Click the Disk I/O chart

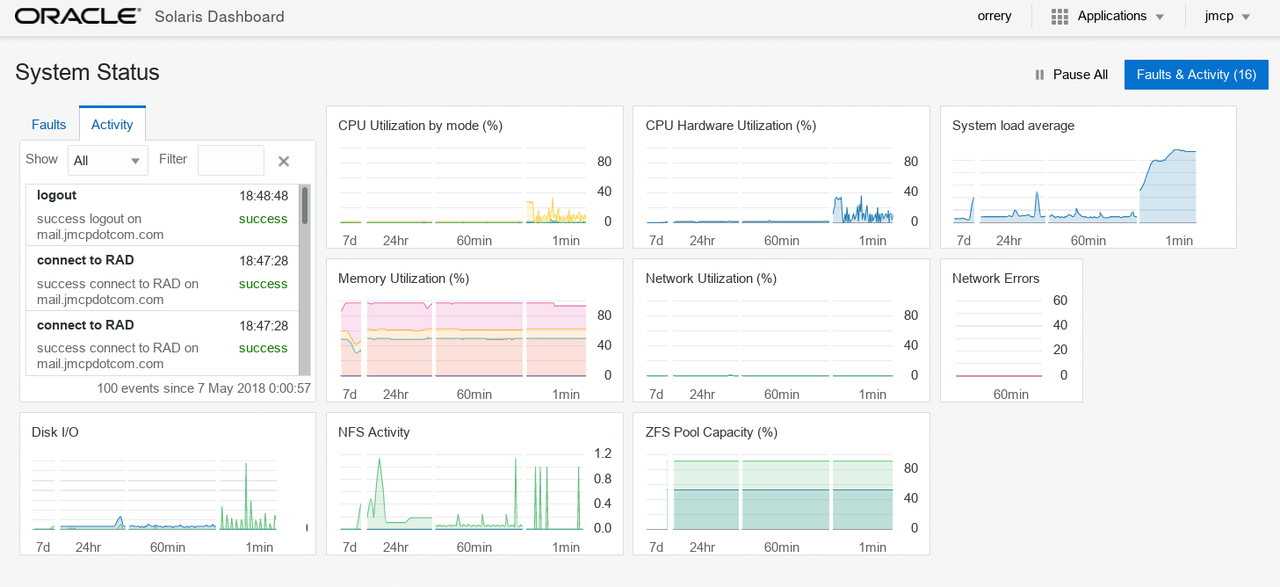pyautogui.click(x=168, y=484)
